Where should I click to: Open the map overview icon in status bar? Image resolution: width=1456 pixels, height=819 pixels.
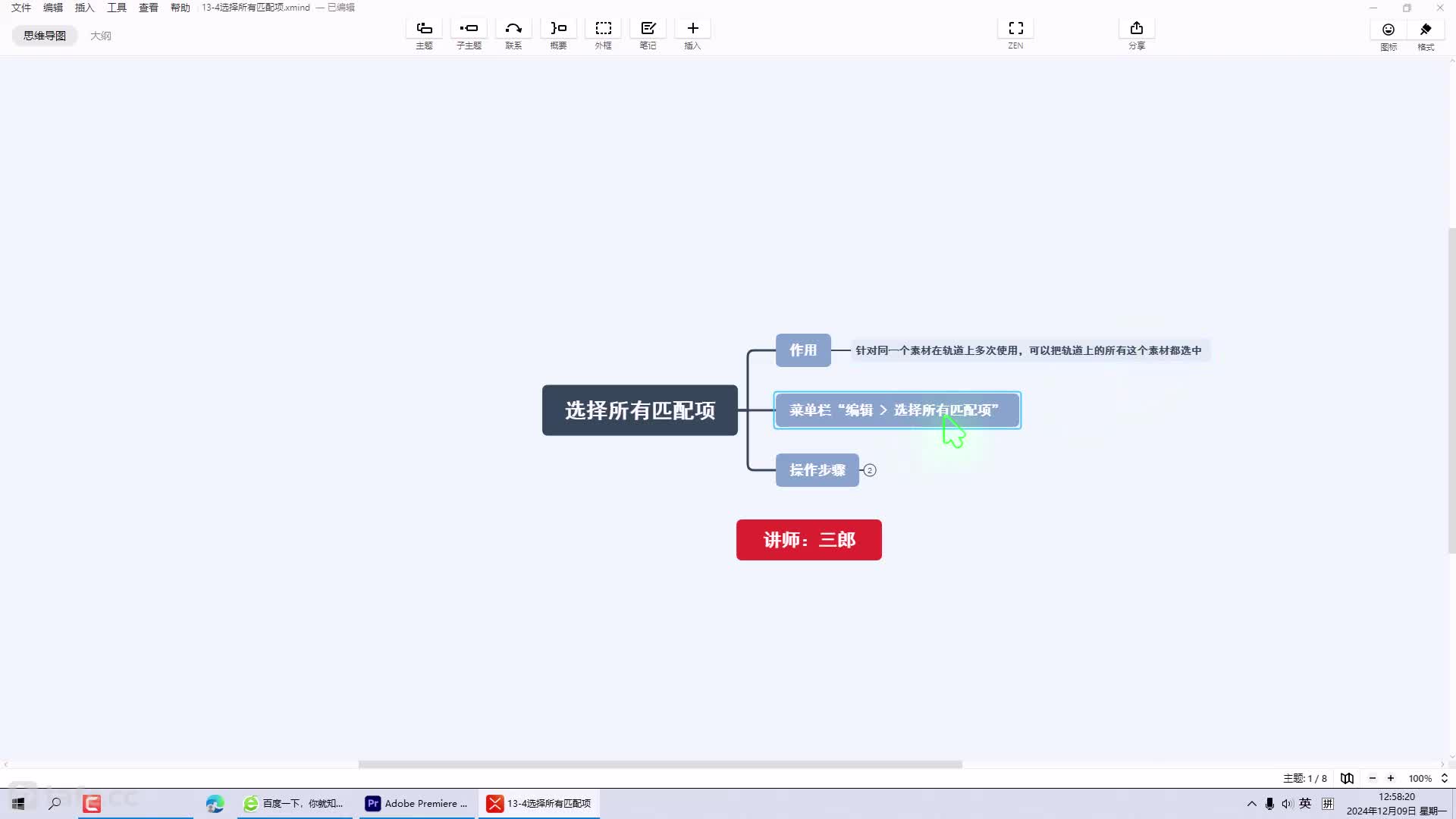(x=1347, y=778)
